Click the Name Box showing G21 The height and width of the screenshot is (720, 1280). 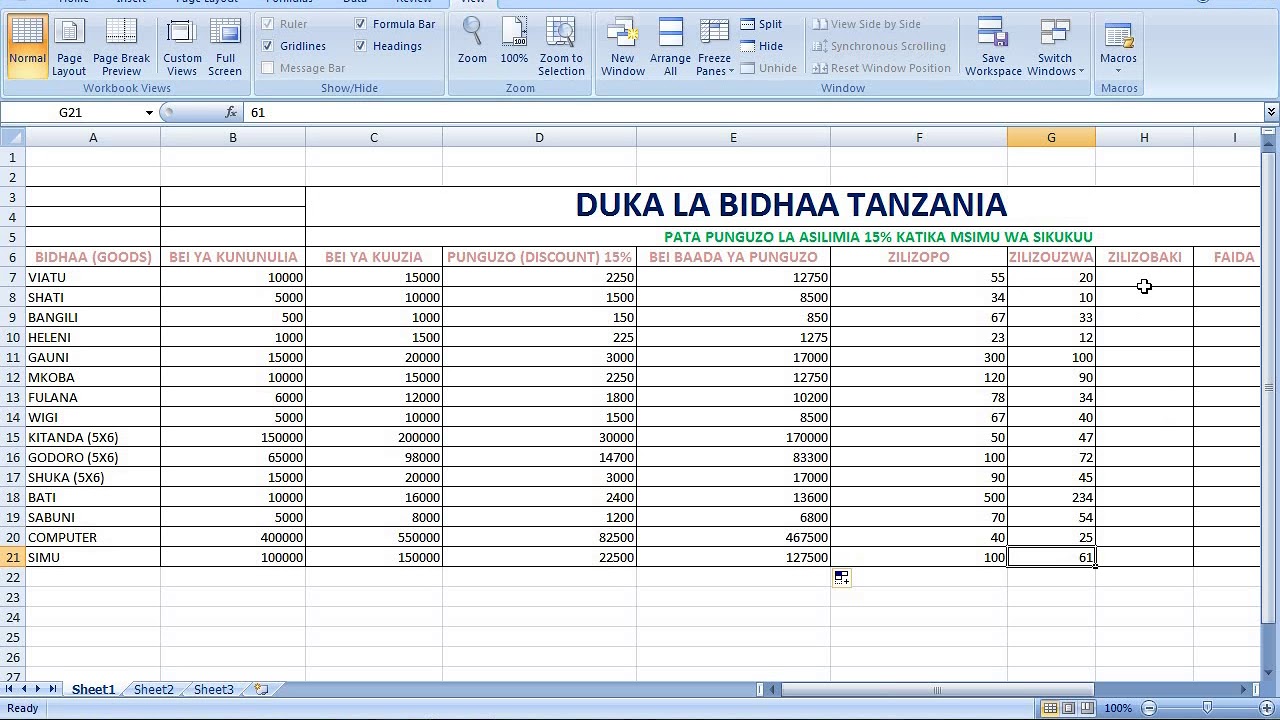point(70,112)
